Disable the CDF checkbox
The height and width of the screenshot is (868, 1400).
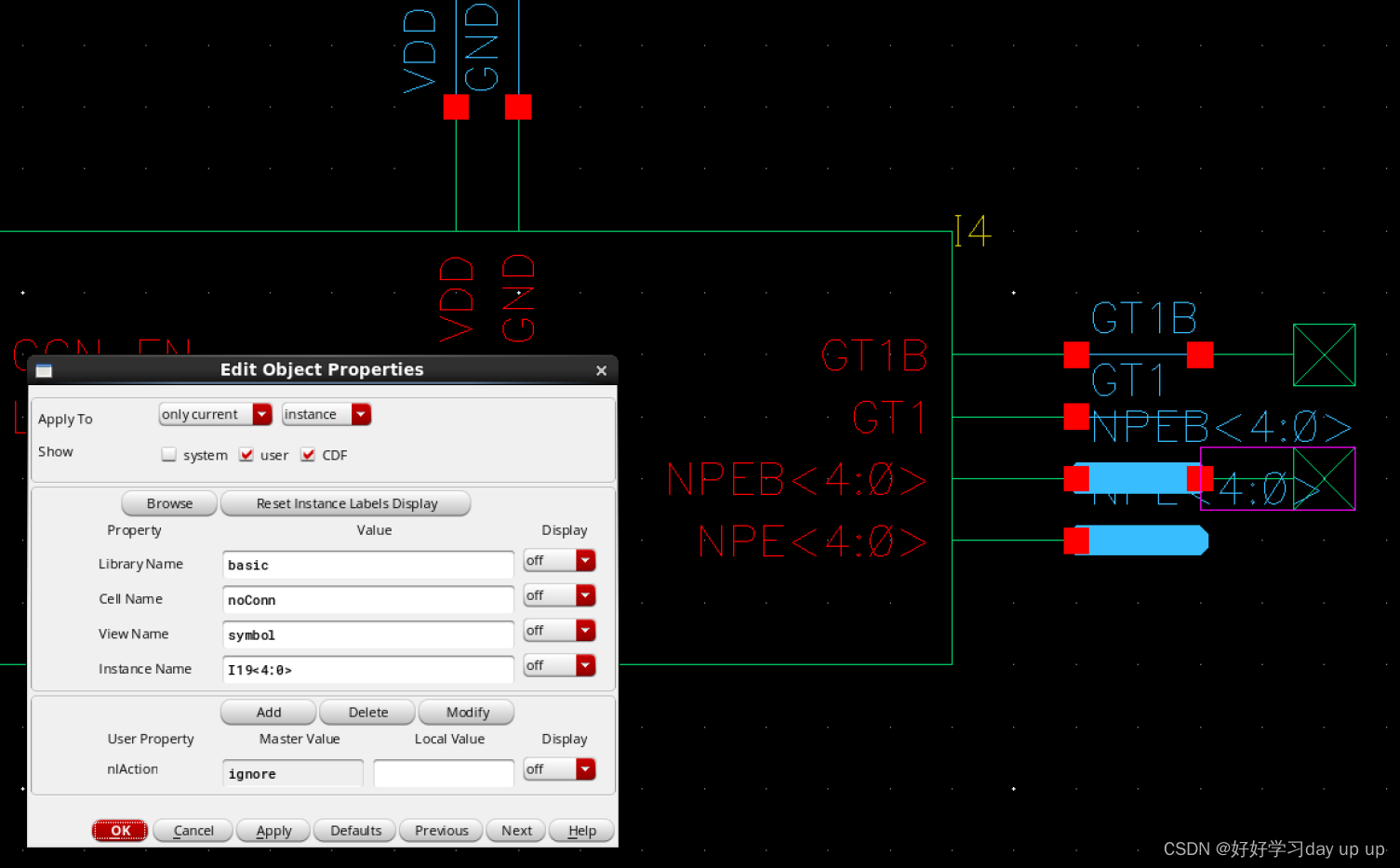point(308,454)
